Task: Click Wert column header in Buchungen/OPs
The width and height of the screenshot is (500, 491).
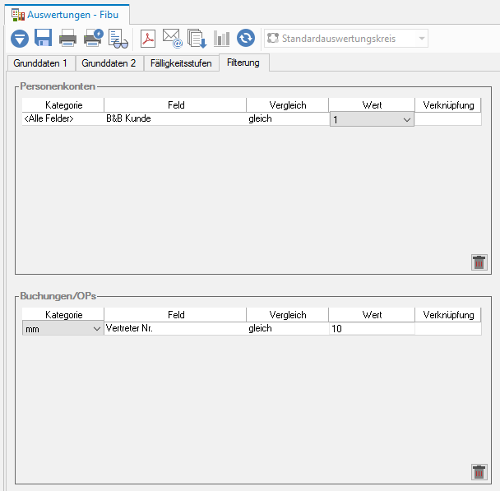Action: pyautogui.click(x=372, y=315)
